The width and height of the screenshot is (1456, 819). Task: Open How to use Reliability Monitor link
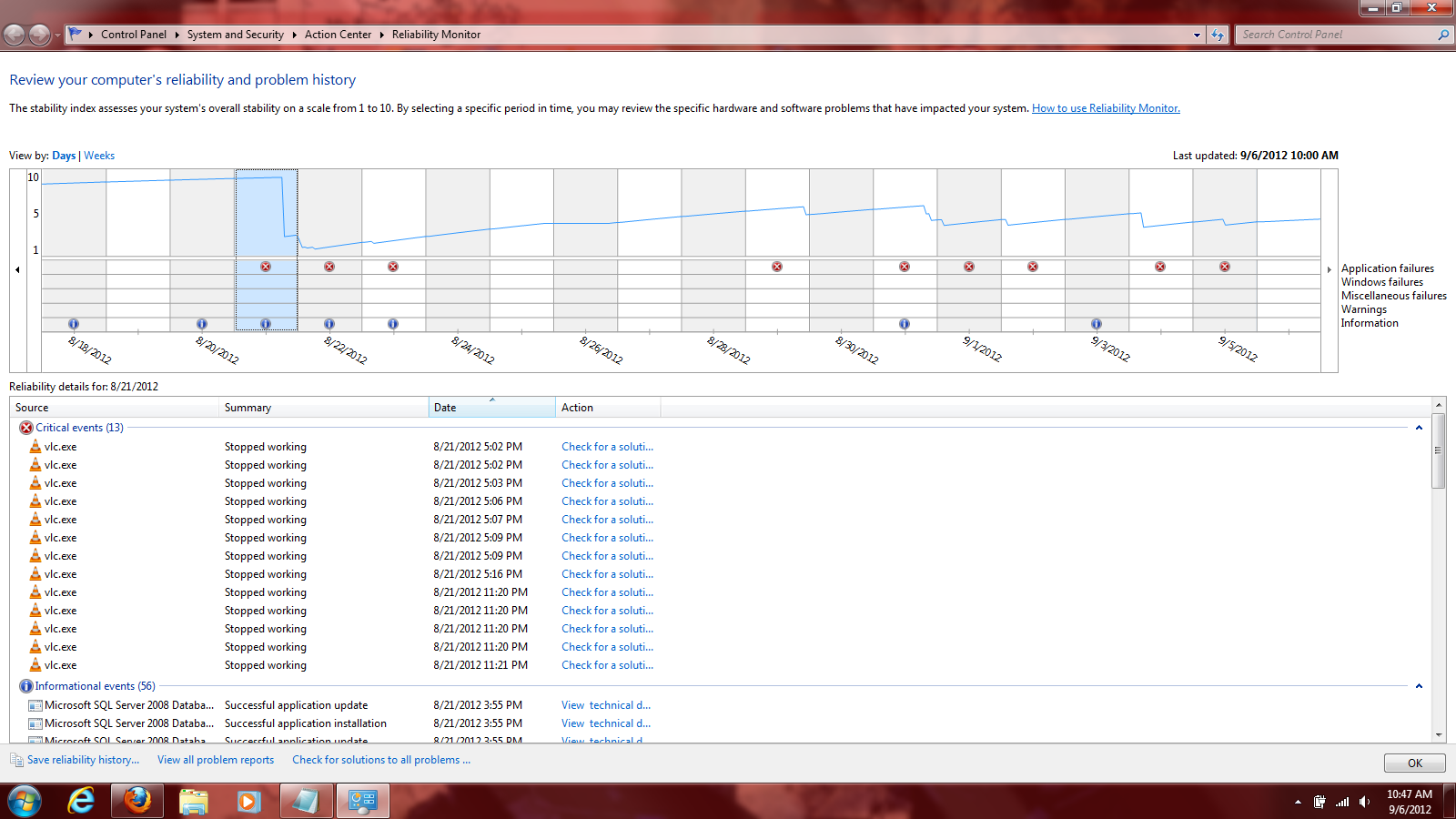tap(1106, 108)
